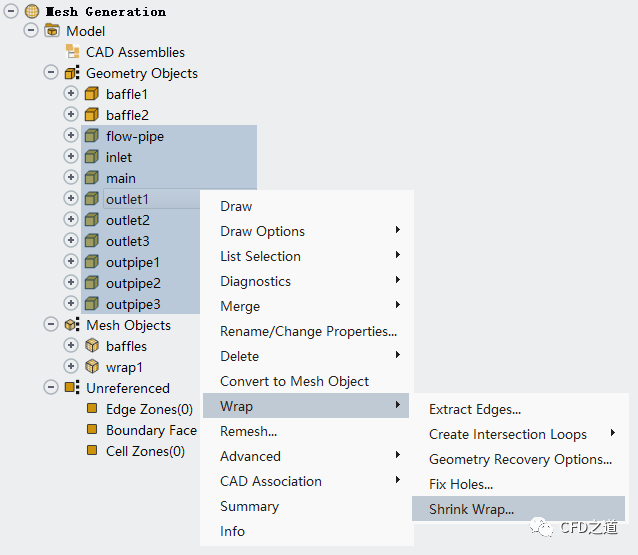Image resolution: width=638 pixels, height=555 pixels.
Task: Select the outpipe2 geometry object
Action: (x=133, y=283)
